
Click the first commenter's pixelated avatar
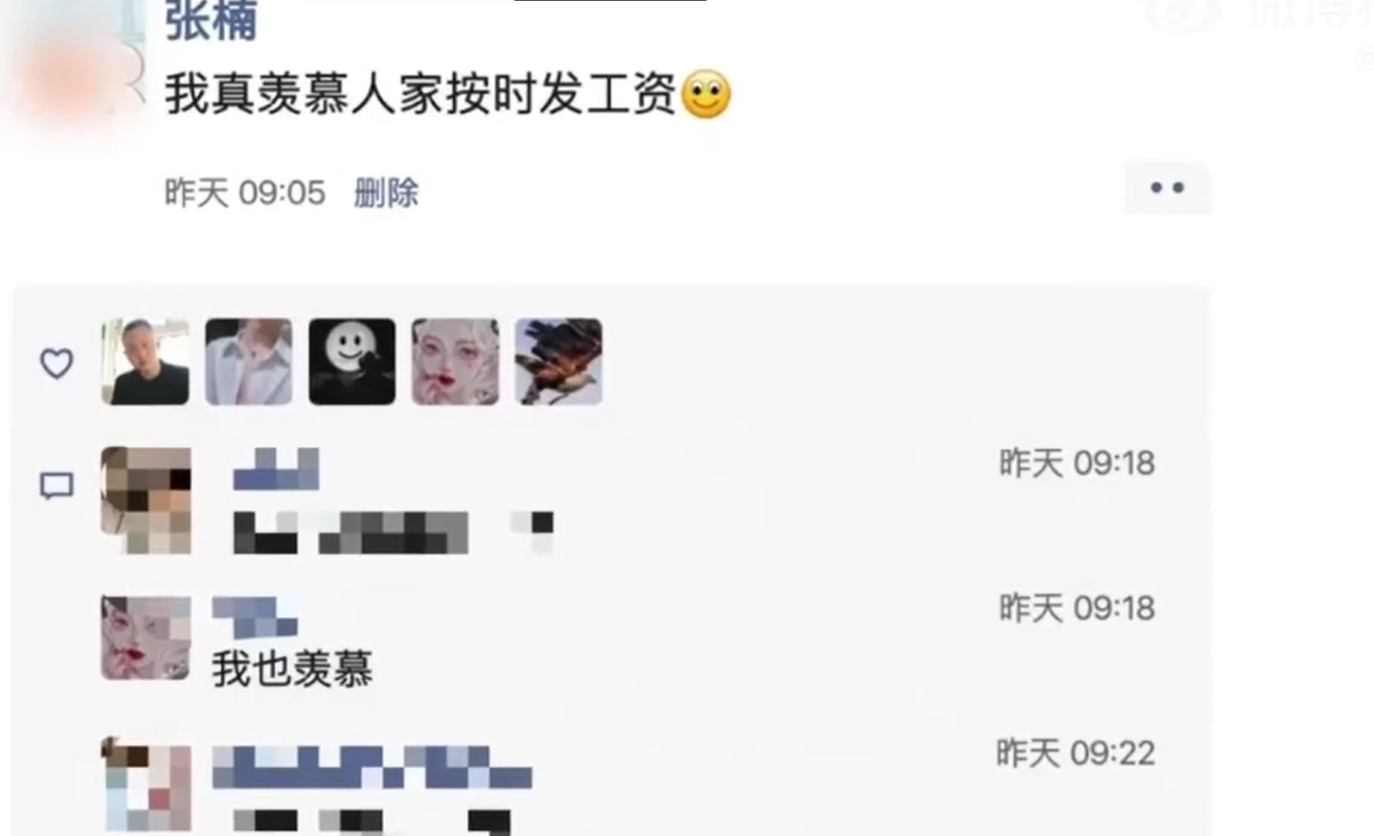pyautogui.click(x=146, y=500)
